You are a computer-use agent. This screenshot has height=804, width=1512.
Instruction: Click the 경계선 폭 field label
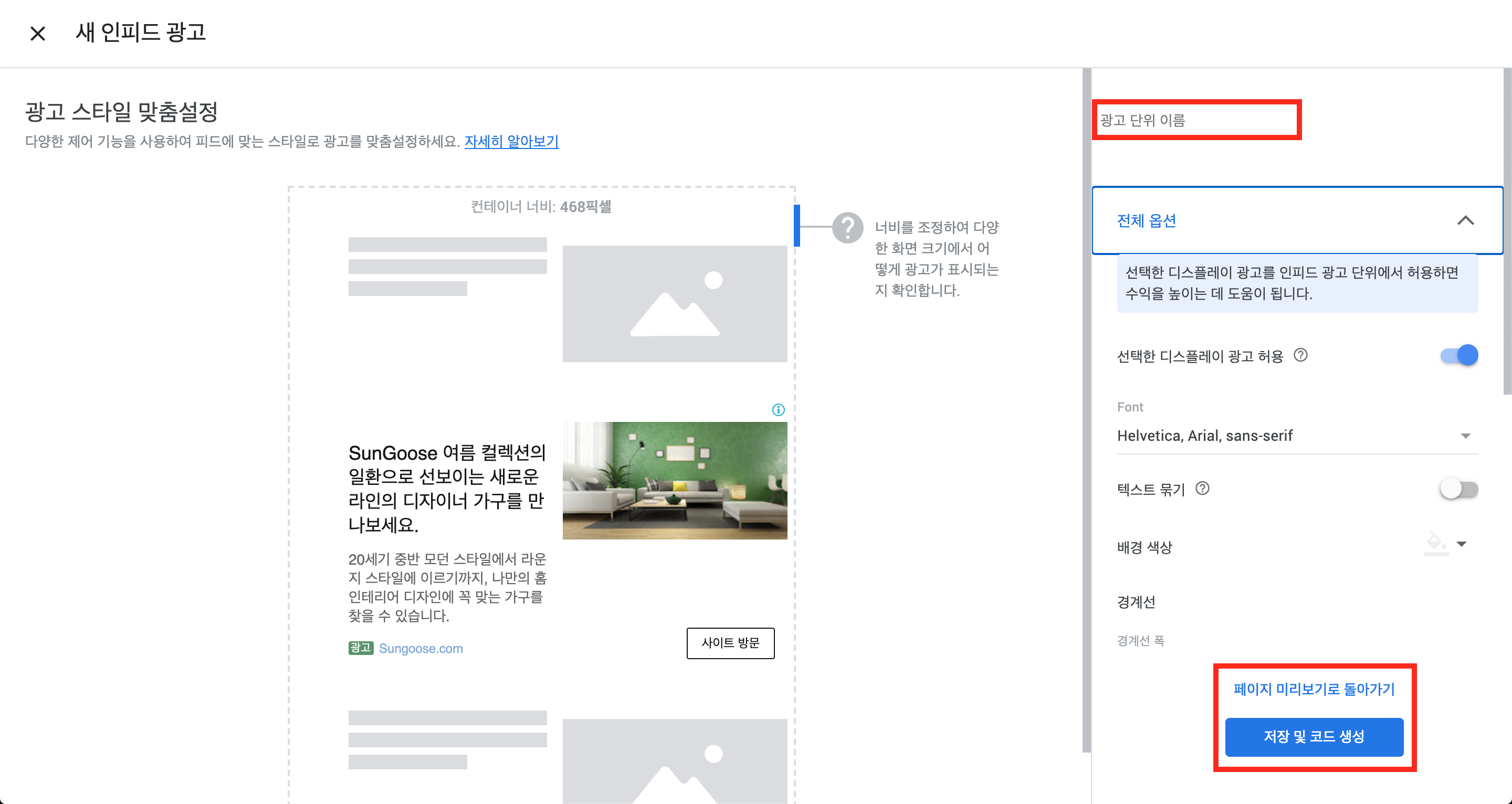coord(1140,640)
